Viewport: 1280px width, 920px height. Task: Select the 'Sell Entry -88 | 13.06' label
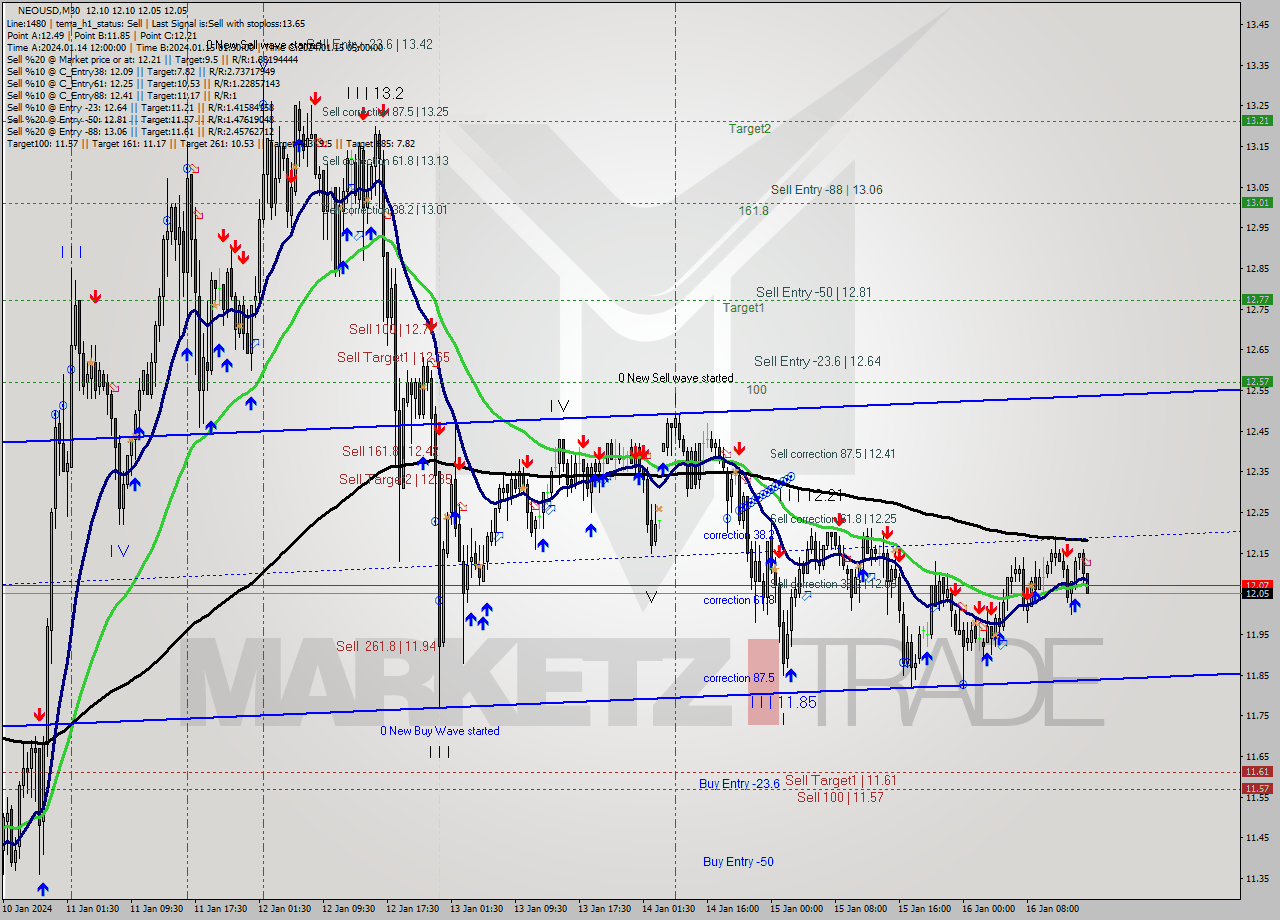826,190
